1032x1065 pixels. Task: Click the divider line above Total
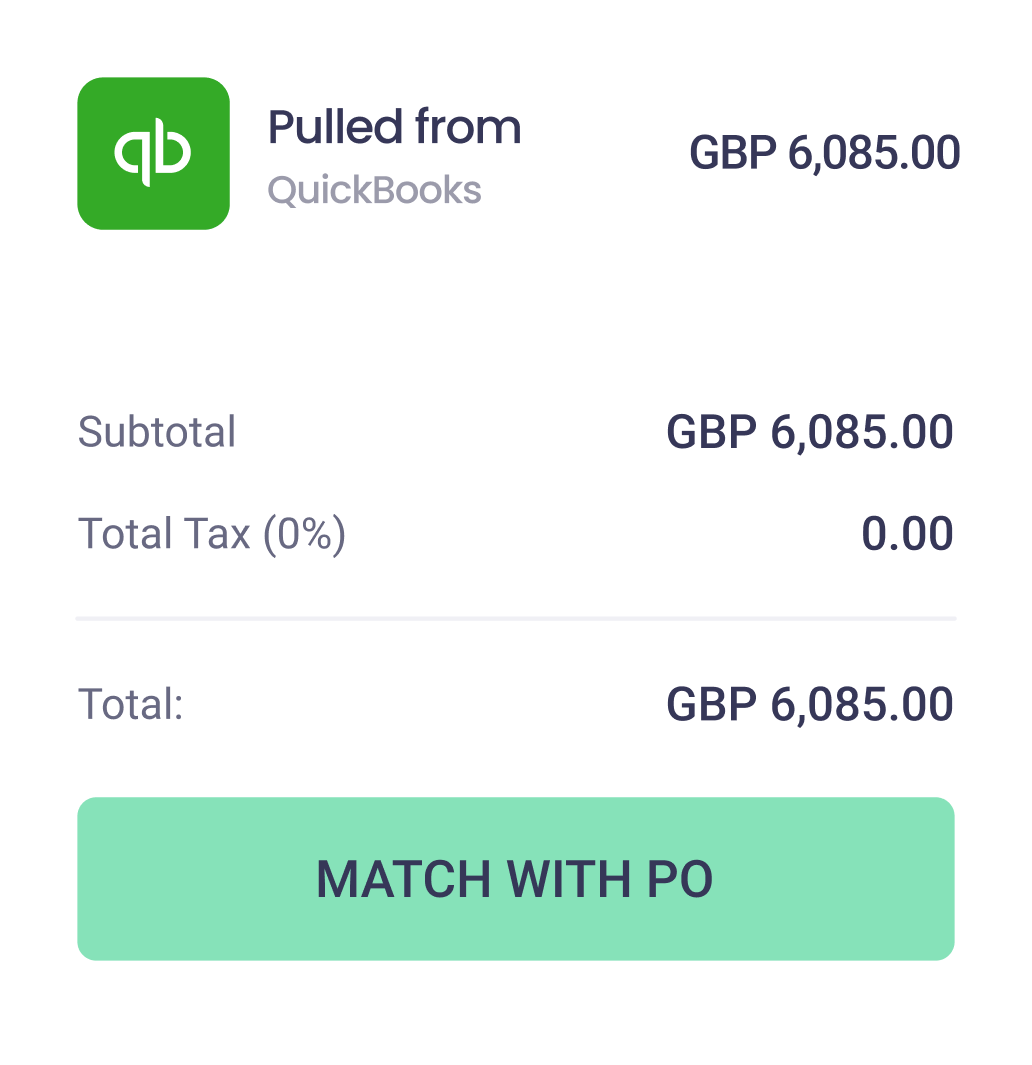516,619
